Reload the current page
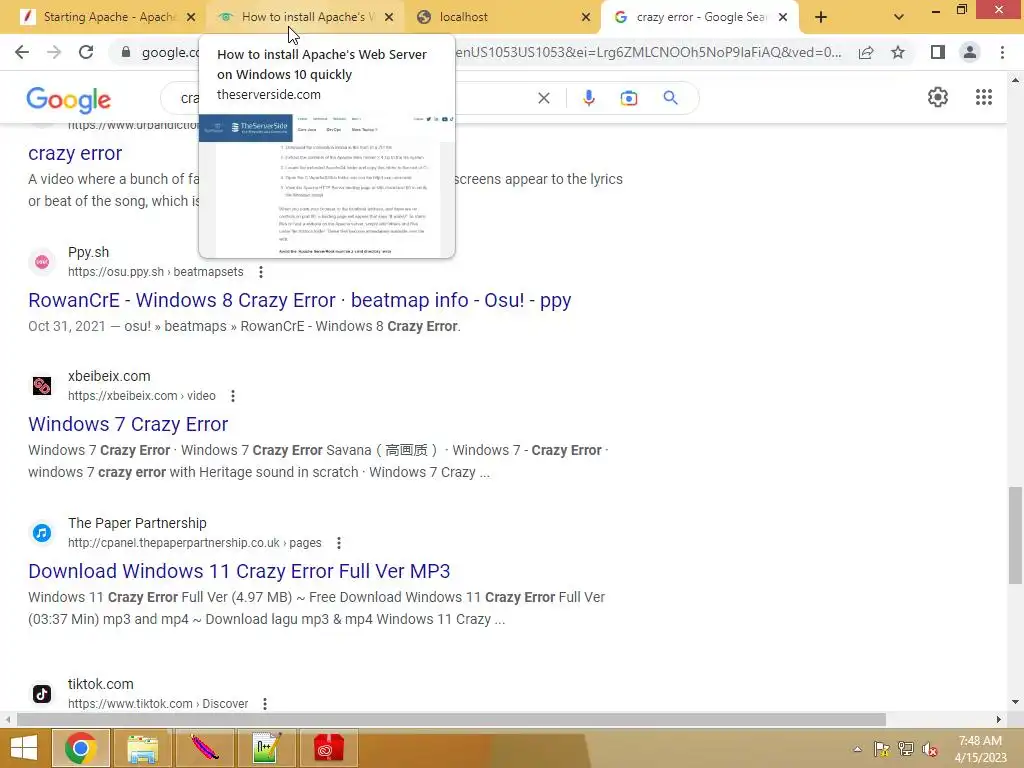 click(x=86, y=52)
